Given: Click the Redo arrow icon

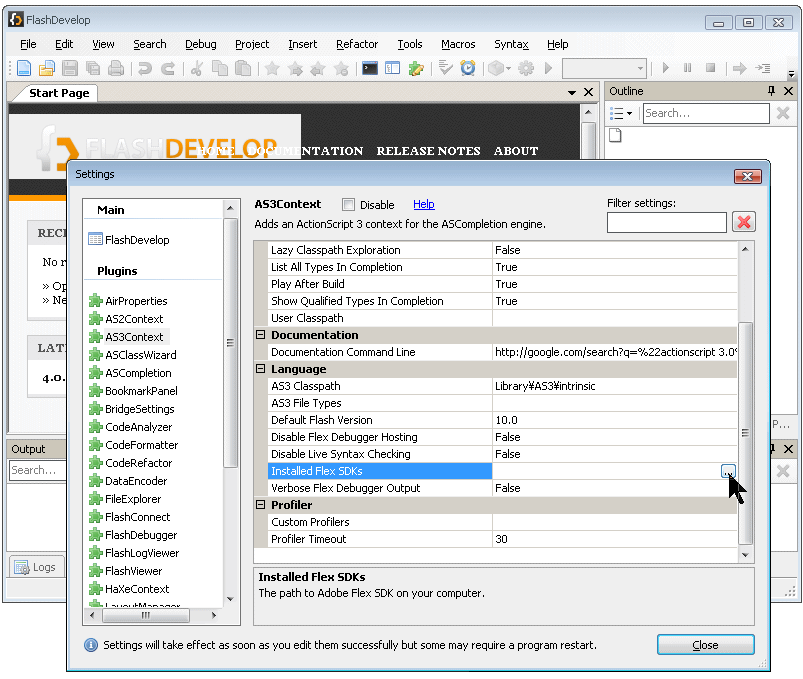Looking at the screenshot, I should pos(168,68).
